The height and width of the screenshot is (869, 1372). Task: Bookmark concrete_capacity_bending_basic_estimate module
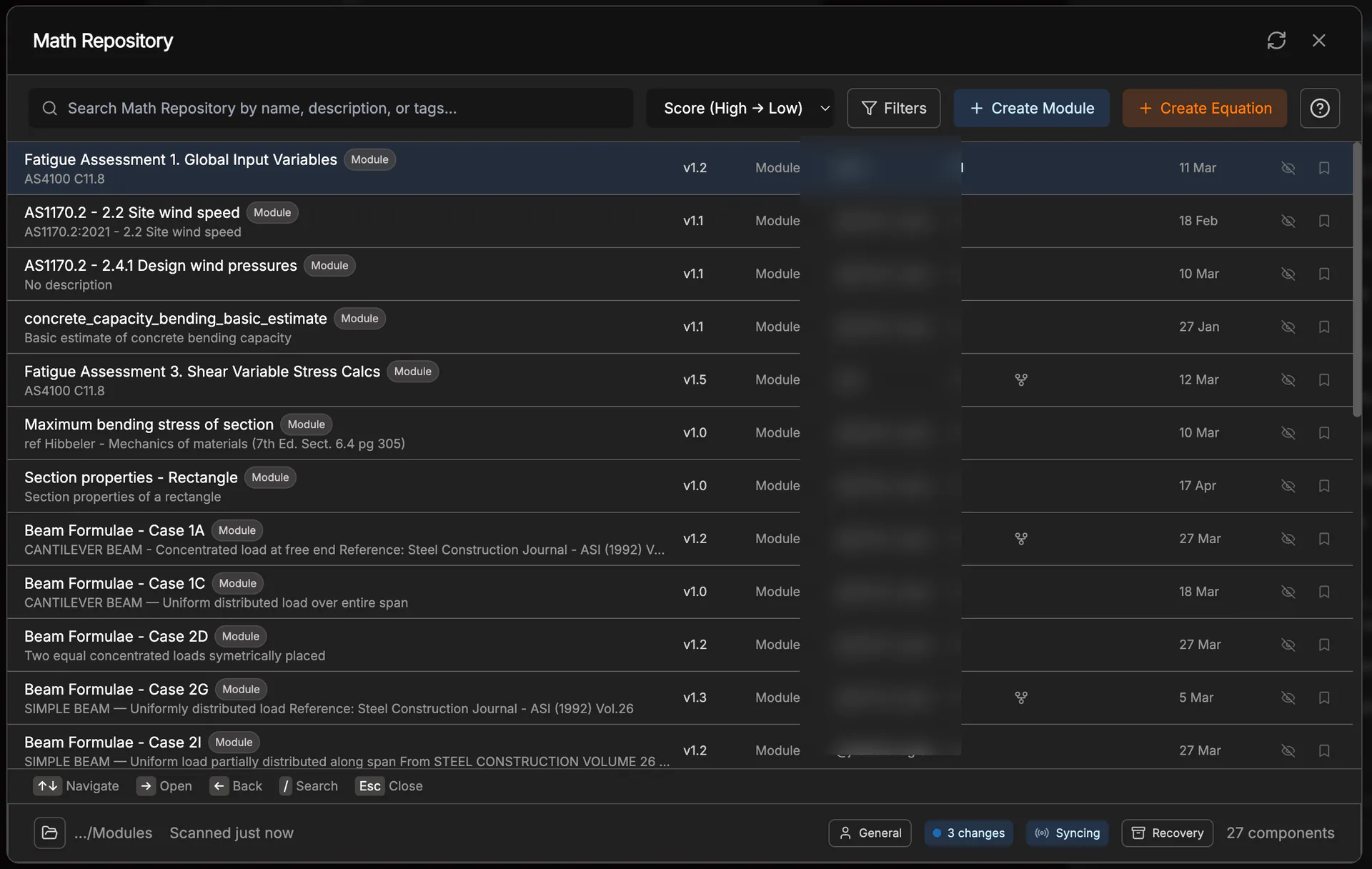pos(1324,327)
